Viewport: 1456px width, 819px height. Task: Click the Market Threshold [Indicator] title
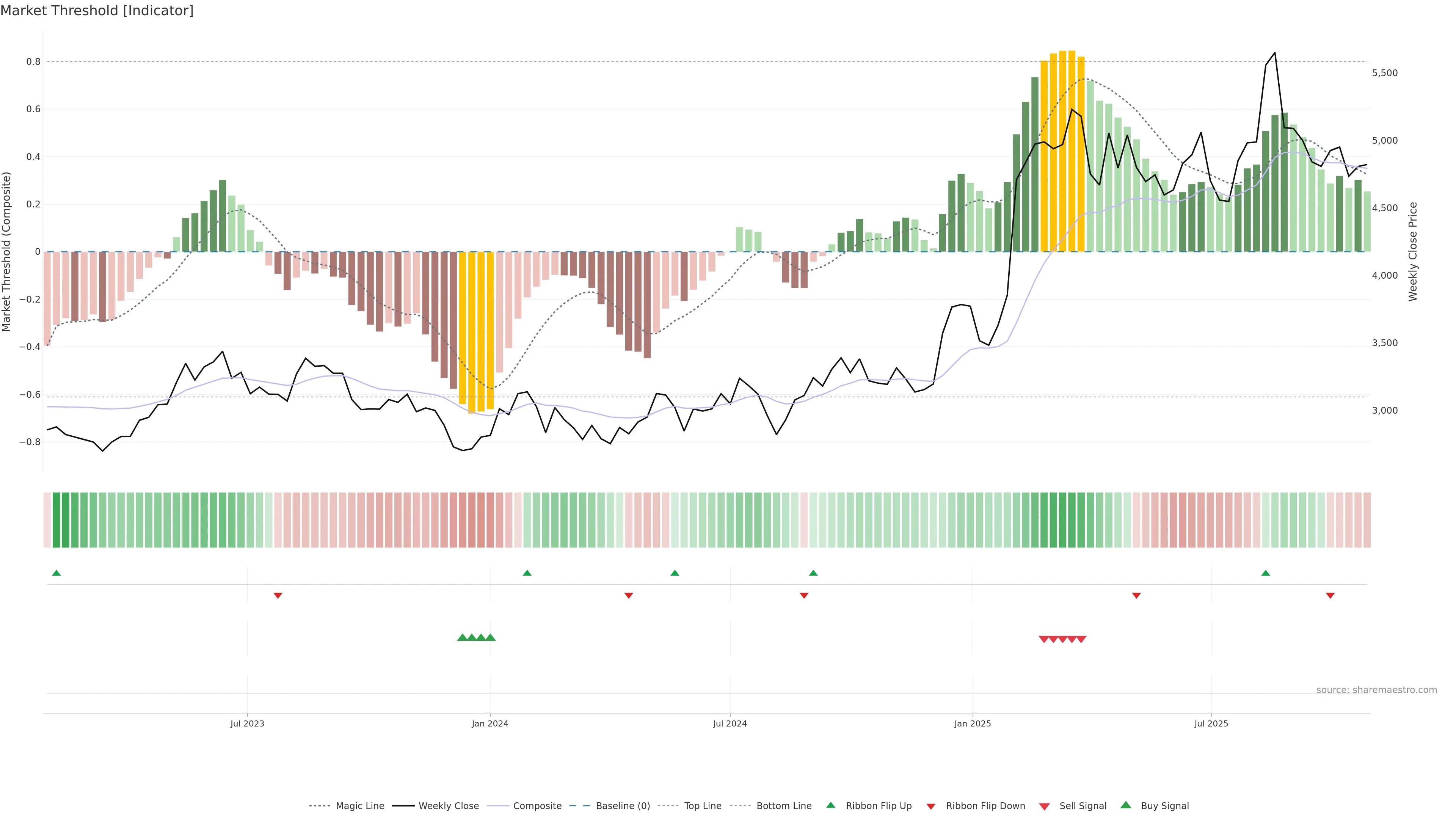(97, 10)
